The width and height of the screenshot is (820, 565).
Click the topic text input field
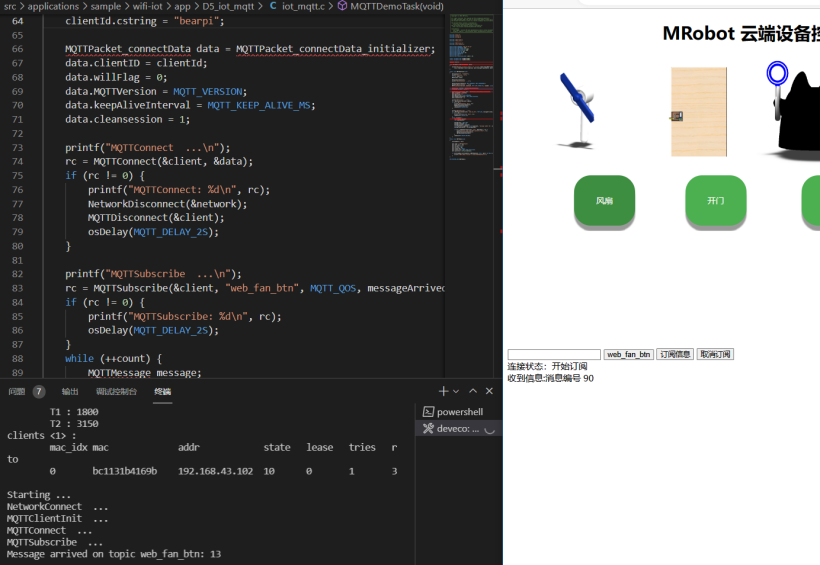553,354
